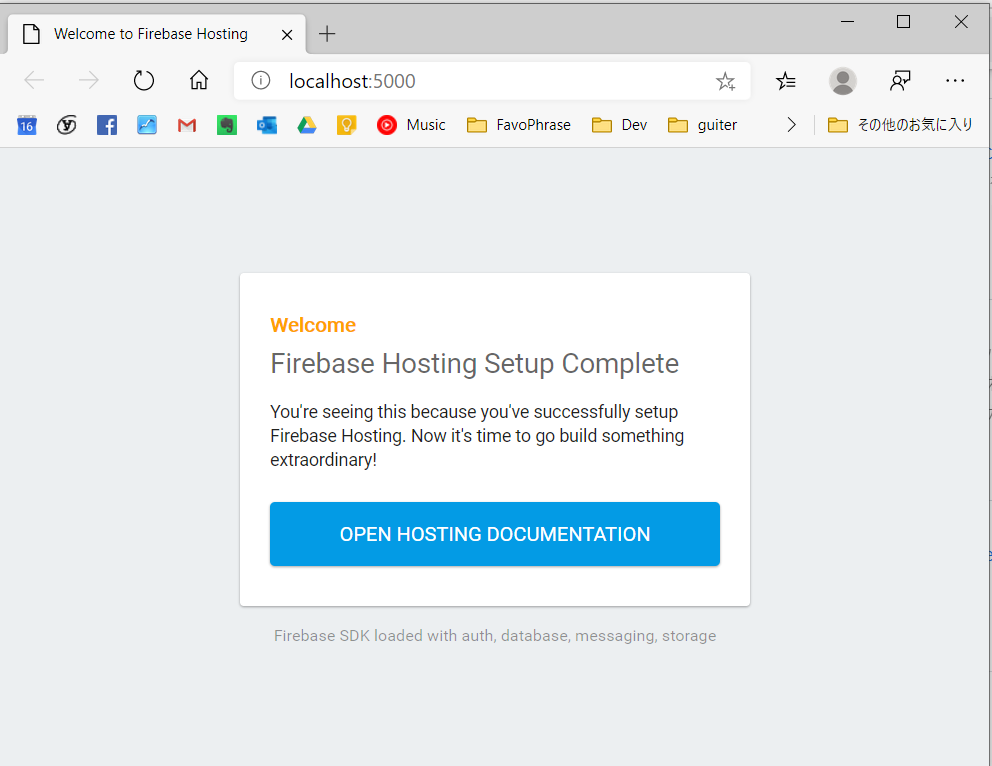Screen dimensions: 992x766
Task: Open the browser profile avatar
Action: [842, 80]
